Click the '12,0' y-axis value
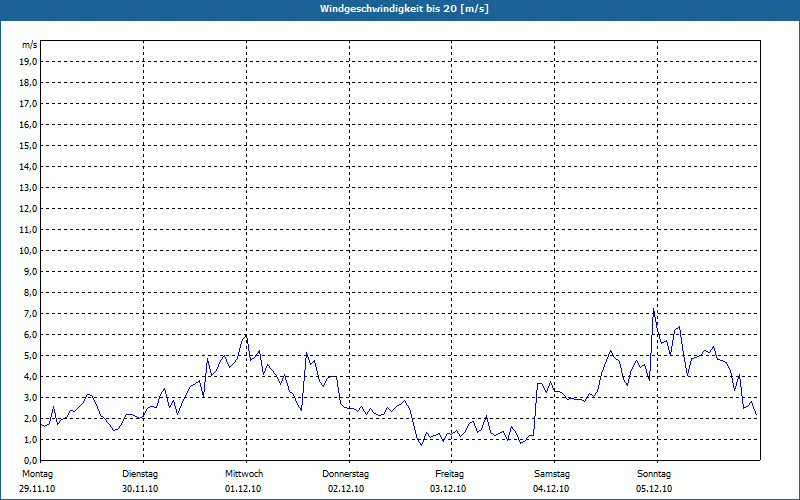800x500 pixels. 28,209
